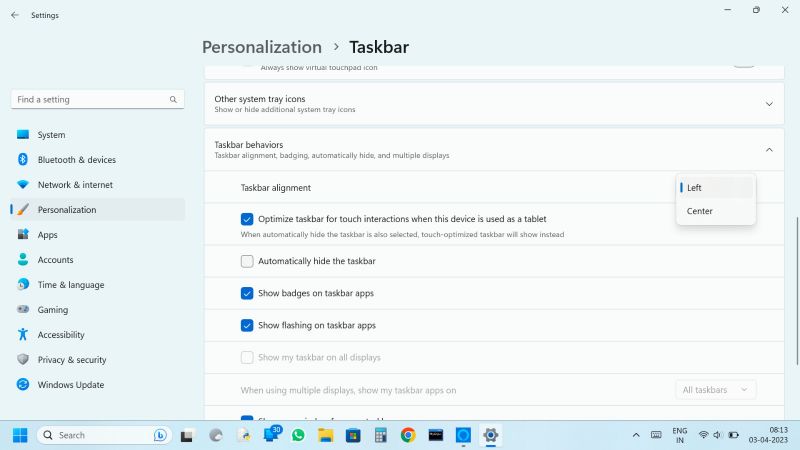The image size is (800, 450).
Task: Open System settings category
Action: click(97, 135)
